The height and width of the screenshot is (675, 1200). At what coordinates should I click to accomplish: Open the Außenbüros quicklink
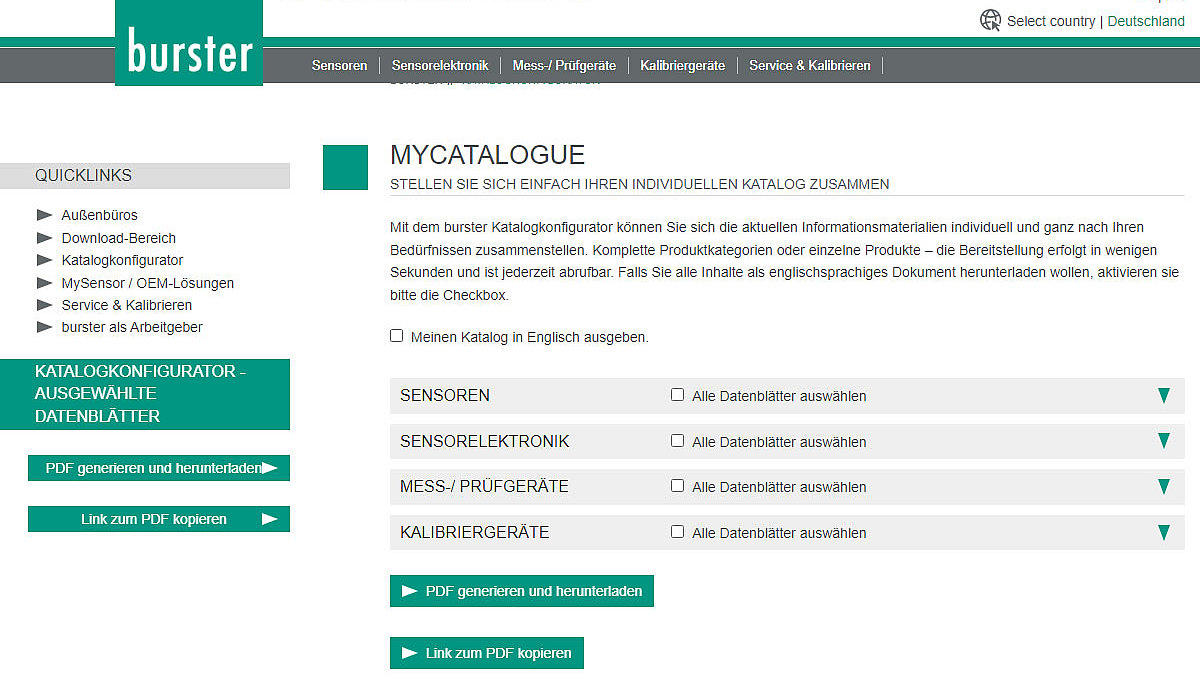coord(100,215)
